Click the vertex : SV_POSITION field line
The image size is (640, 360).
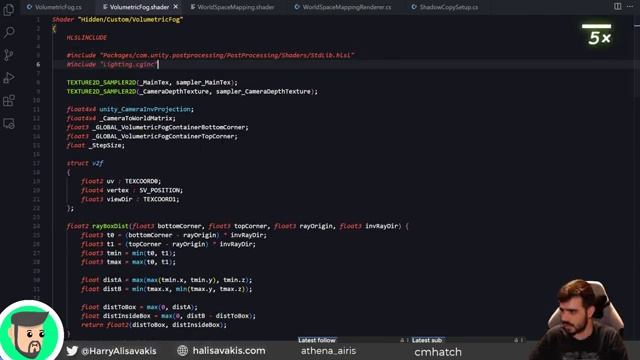132,190
